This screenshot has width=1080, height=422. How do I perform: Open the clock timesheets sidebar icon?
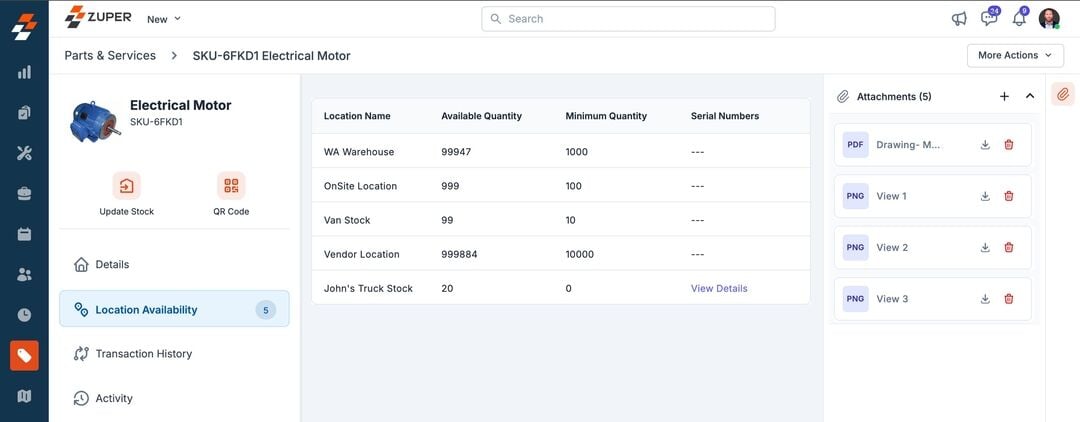pos(24,315)
